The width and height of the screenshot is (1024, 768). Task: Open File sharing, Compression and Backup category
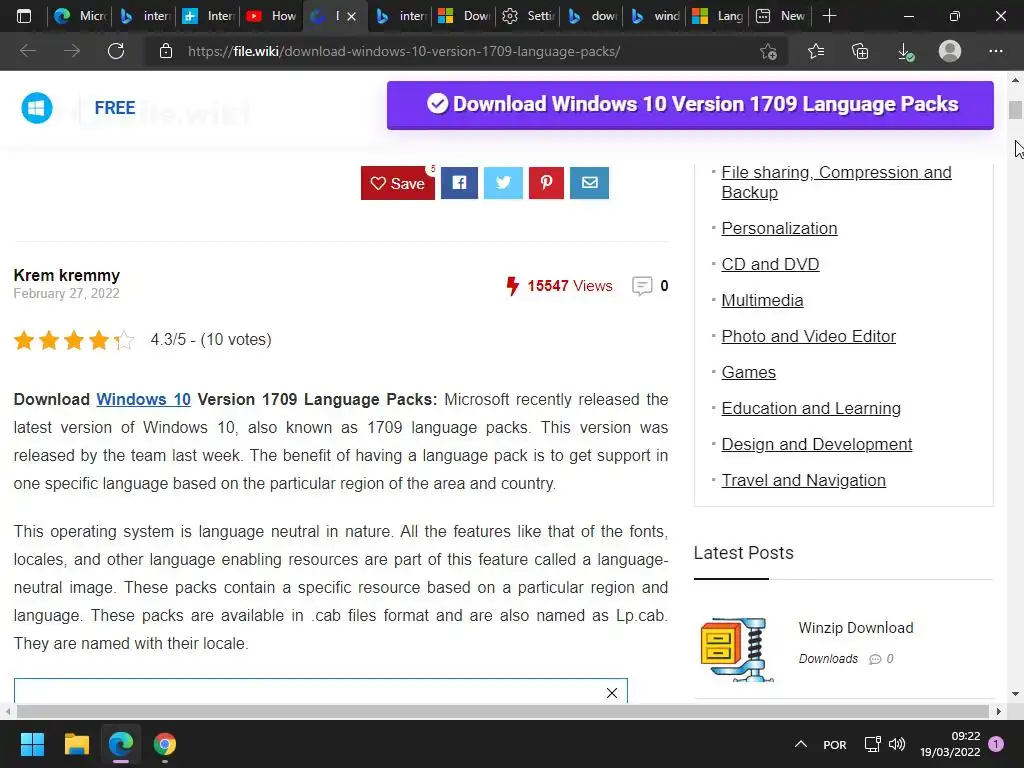click(x=836, y=182)
